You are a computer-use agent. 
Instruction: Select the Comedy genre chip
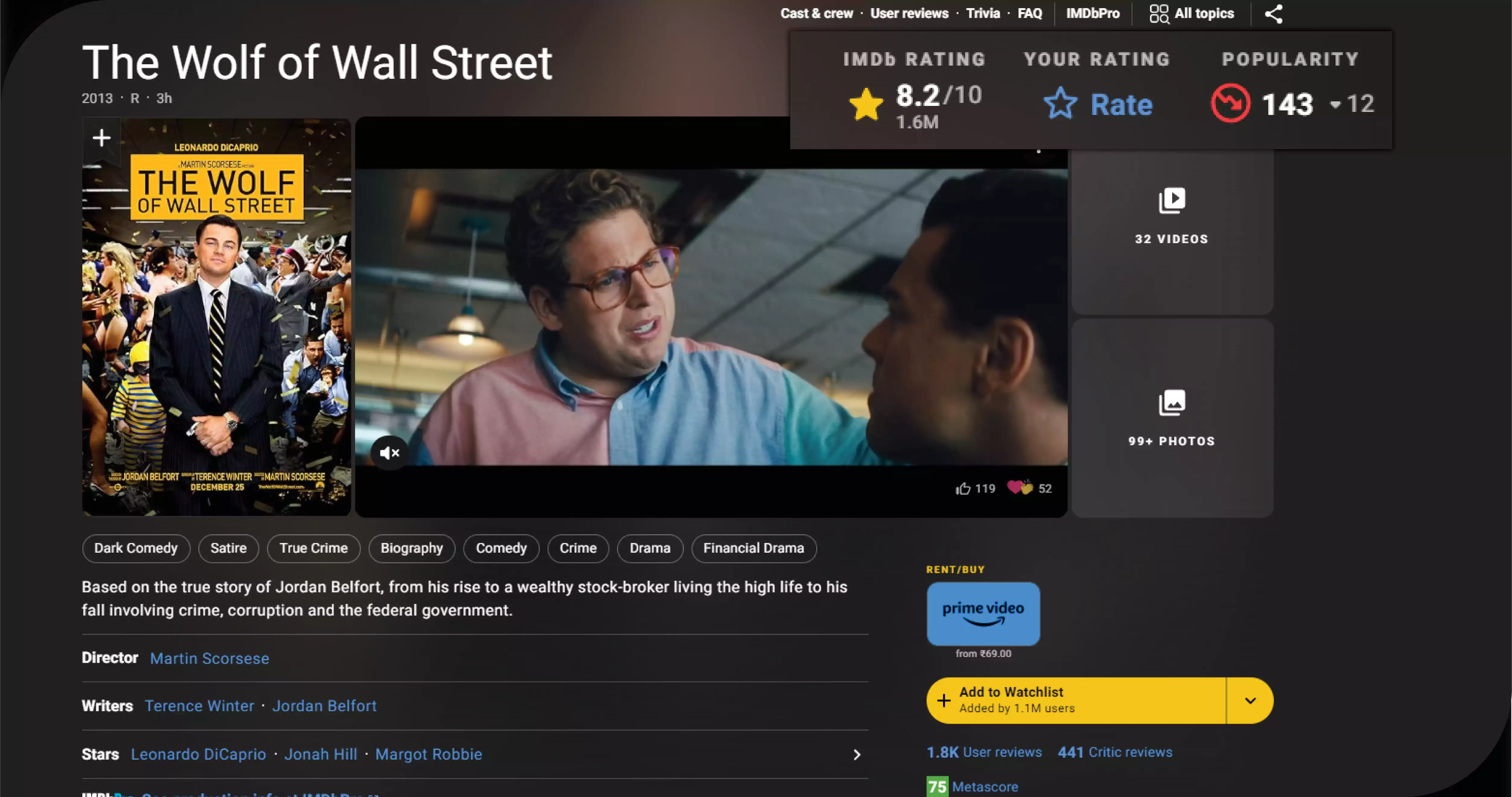click(x=501, y=548)
